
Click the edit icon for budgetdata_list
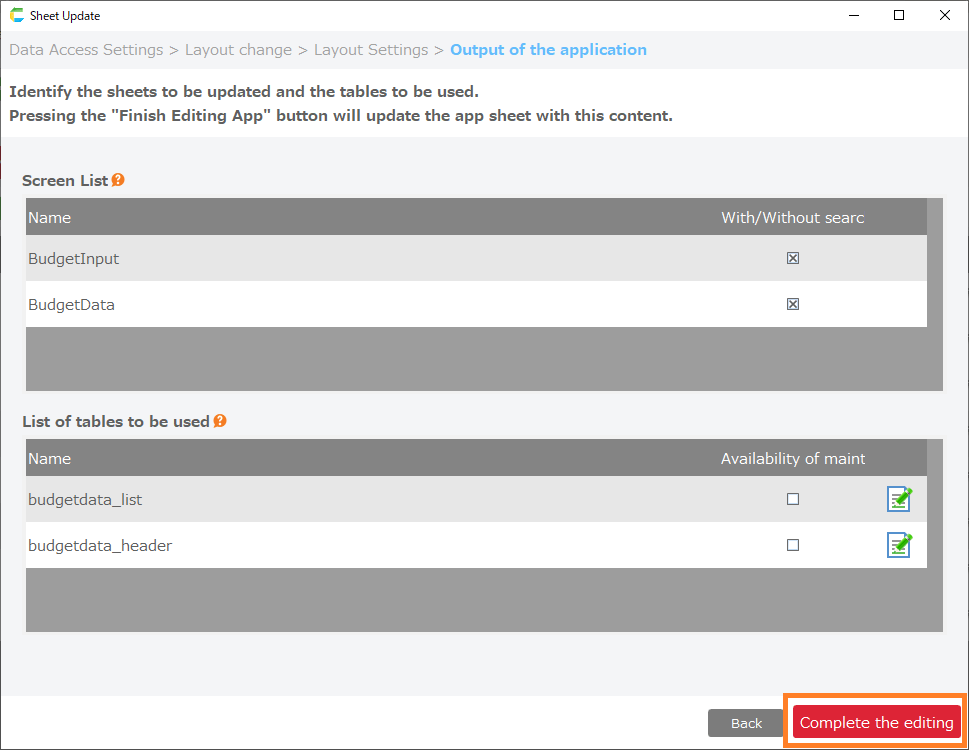coord(899,499)
